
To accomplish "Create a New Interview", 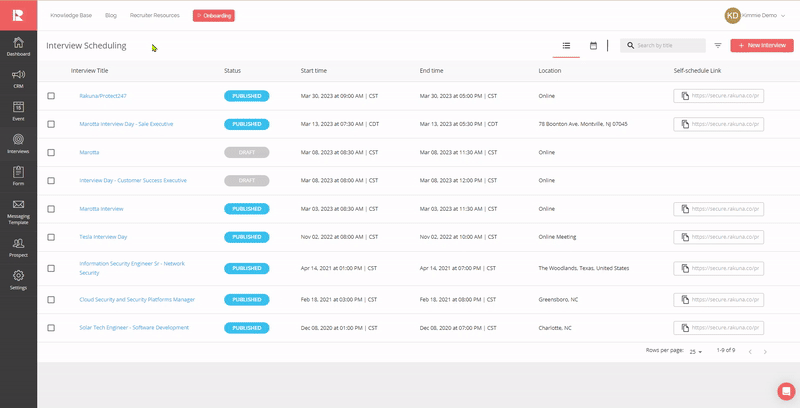I will coord(762,45).
